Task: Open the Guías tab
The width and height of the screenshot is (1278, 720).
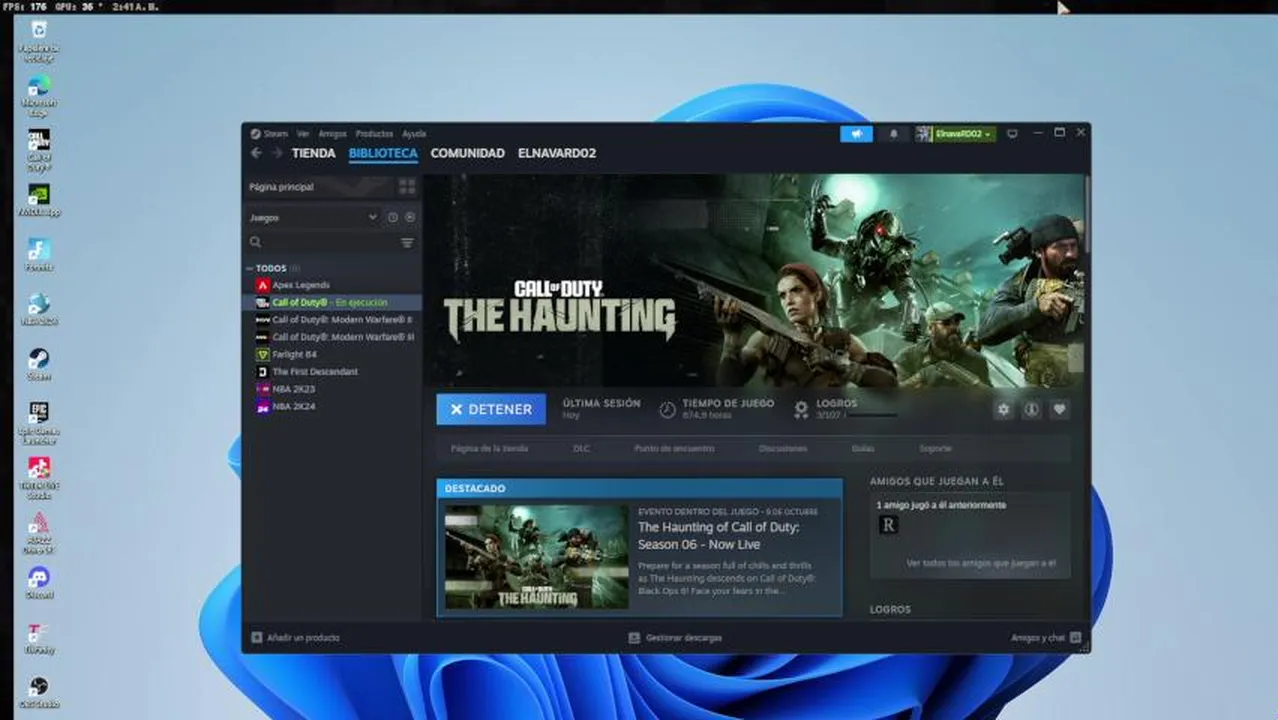Action: [863, 449]
